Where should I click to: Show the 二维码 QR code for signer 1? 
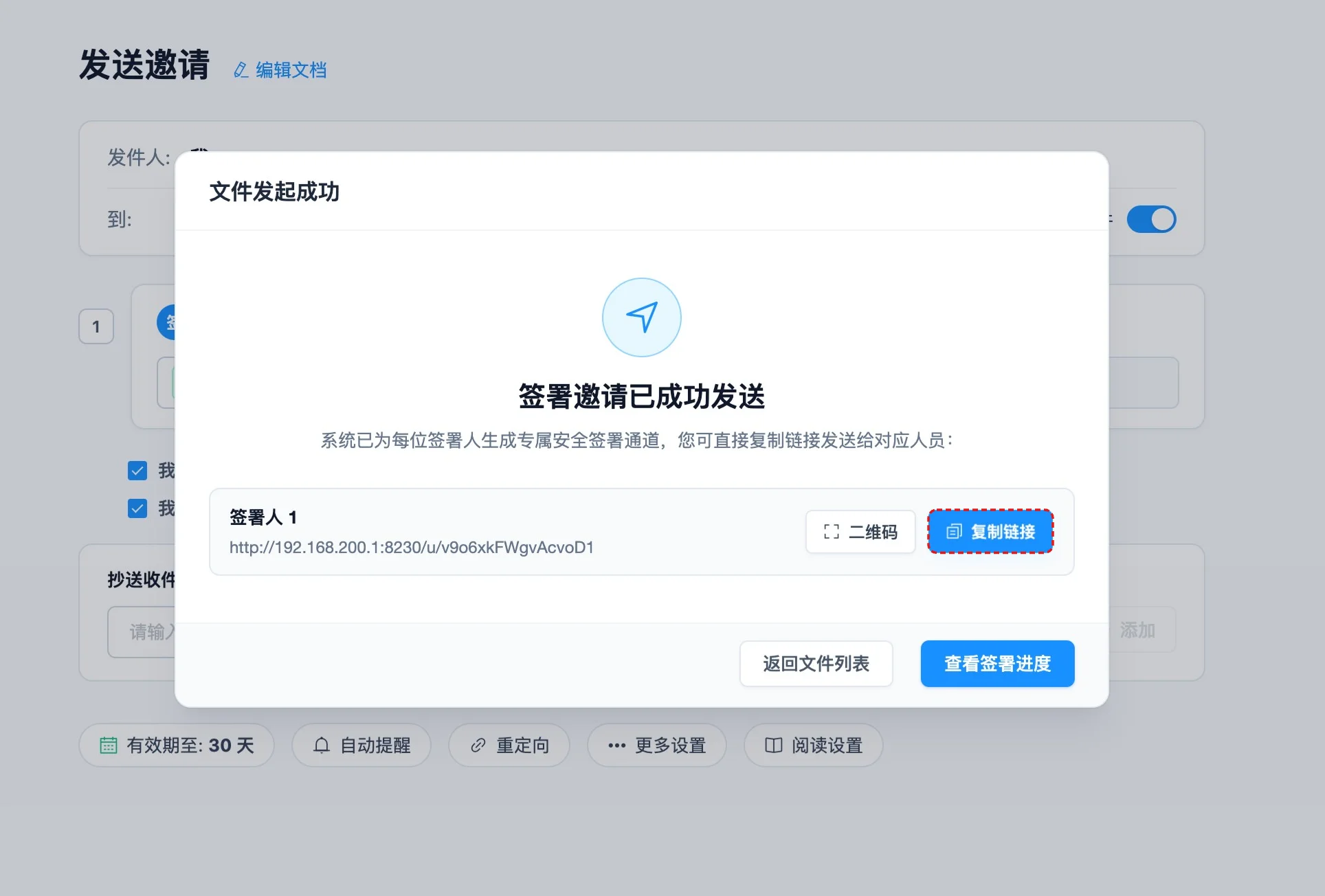860,531
